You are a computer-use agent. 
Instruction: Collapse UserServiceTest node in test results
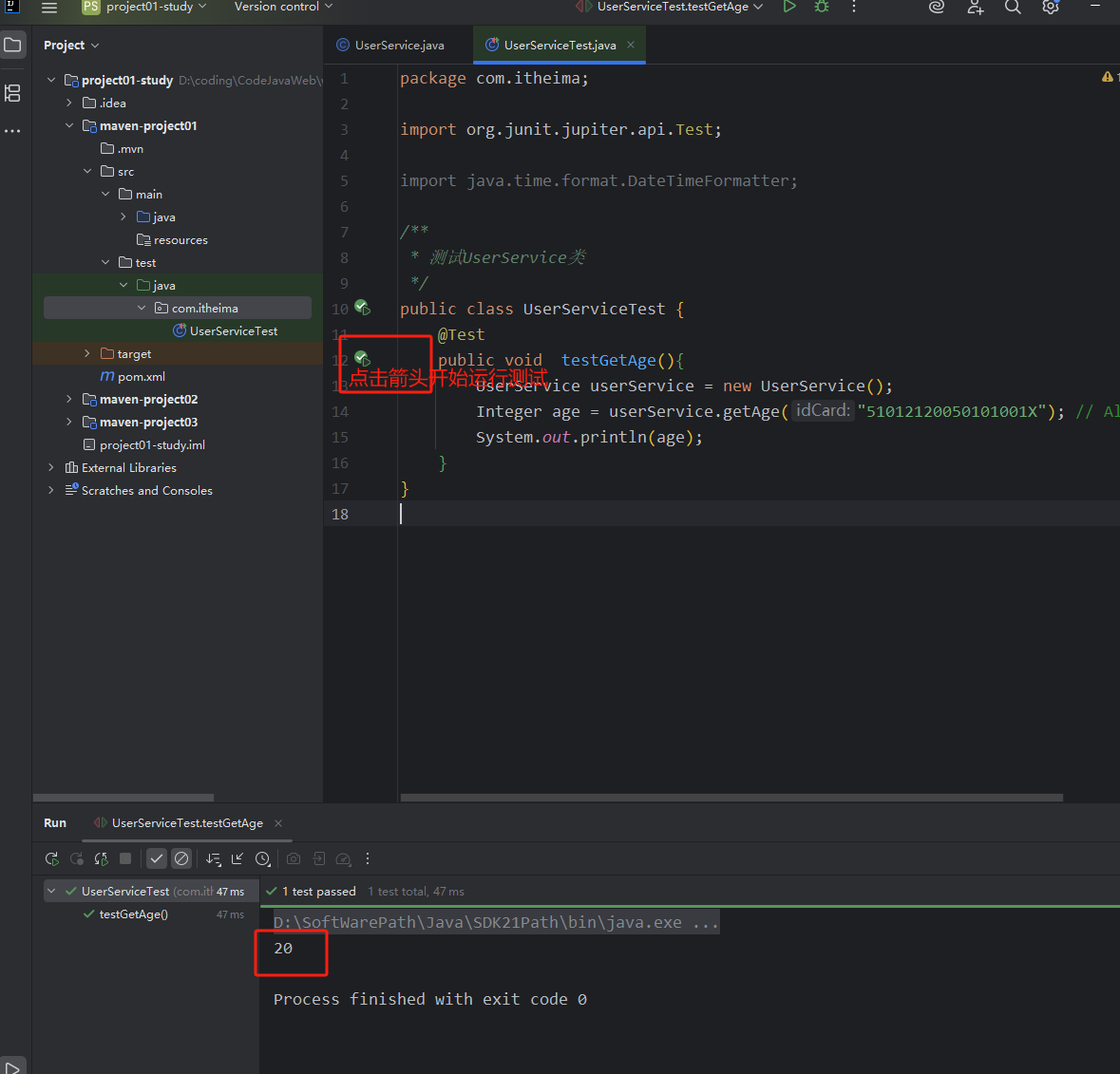click(x=51, y=891)
